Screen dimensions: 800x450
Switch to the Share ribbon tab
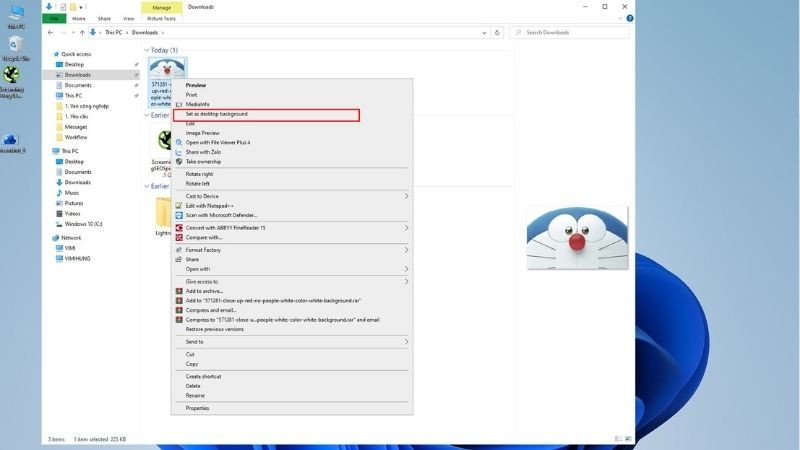104,18
